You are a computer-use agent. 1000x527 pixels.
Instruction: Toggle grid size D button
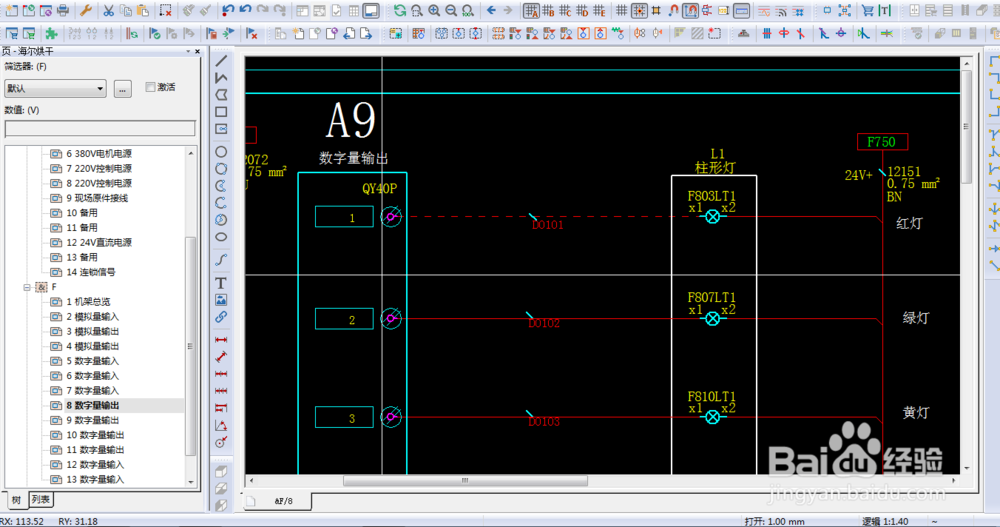tap(582, 10)
